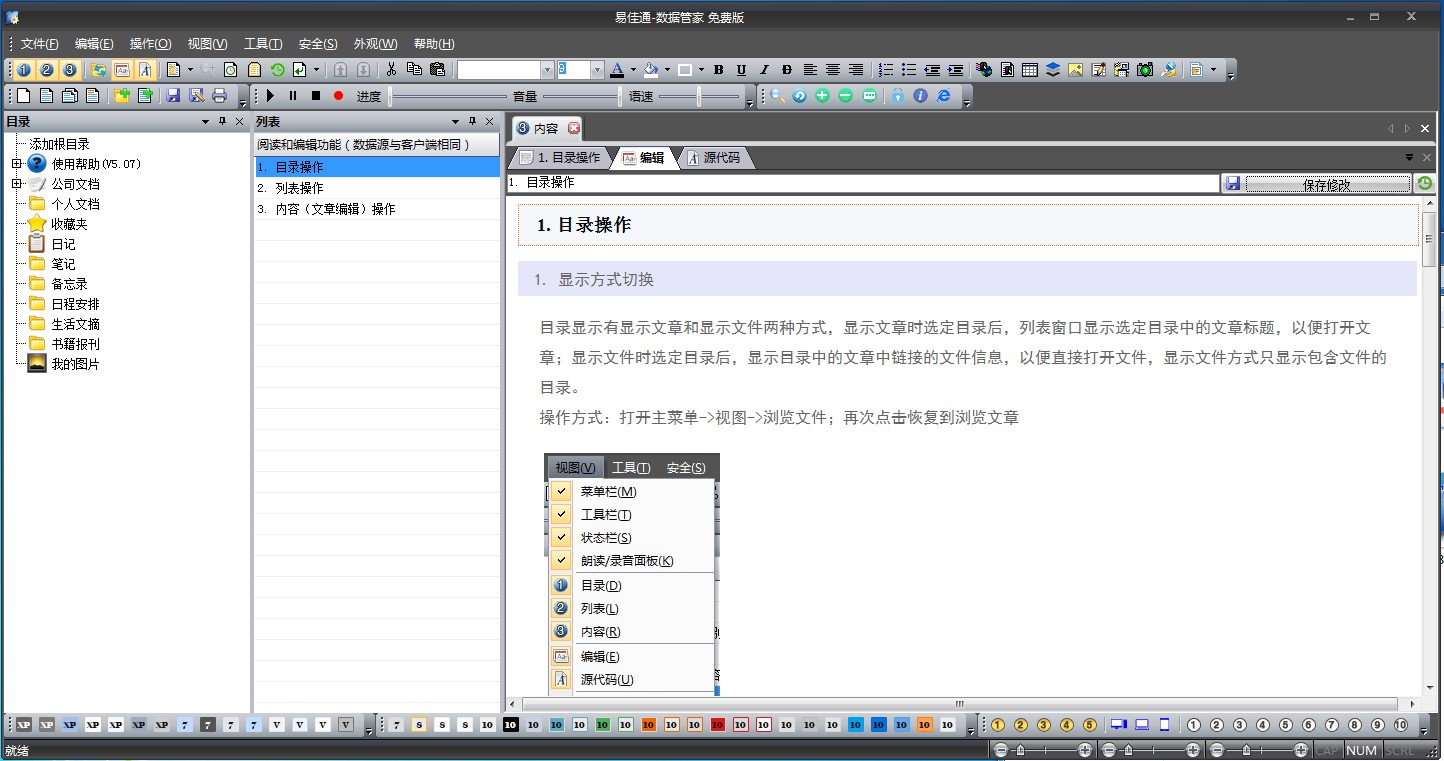The width and height of the screenshot is (1444, 761).
Task: Insert a numbered list
Action: tap(886, 70)
